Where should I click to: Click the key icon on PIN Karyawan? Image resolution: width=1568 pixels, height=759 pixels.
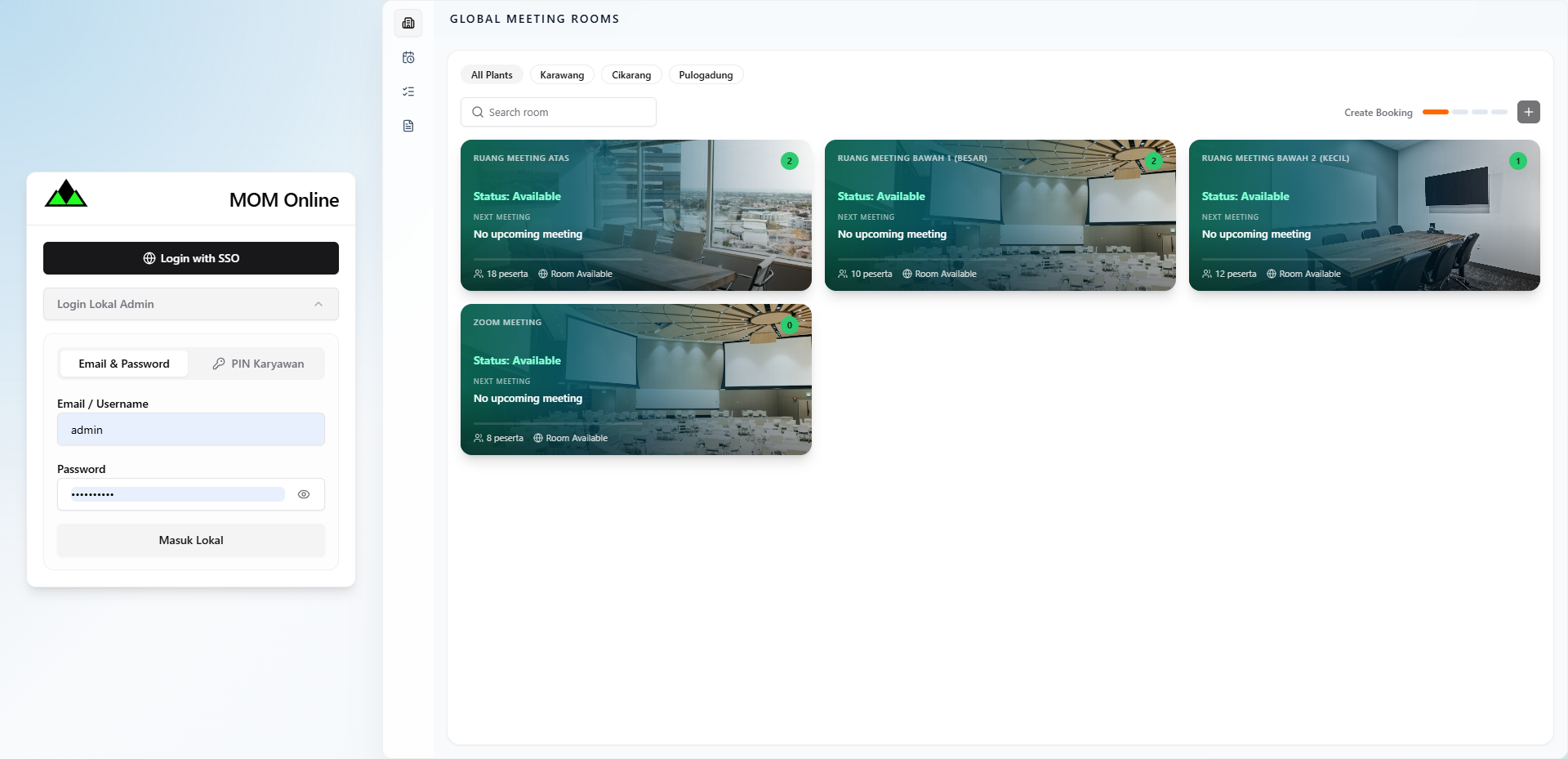tap(219, 364)
